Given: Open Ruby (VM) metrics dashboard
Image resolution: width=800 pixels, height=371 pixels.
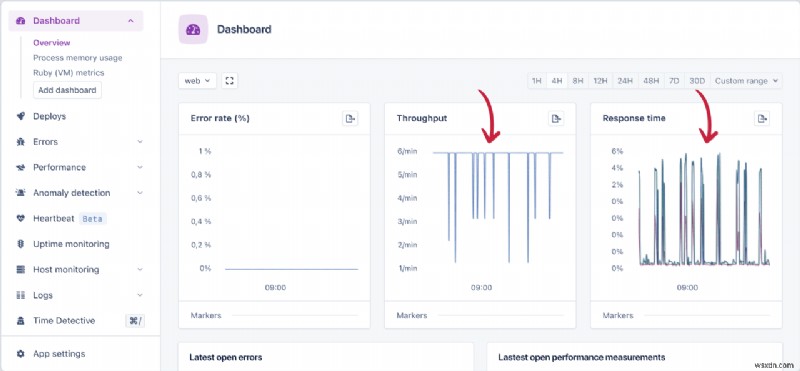Looking at the screenshot, I should tap(68, 72).
